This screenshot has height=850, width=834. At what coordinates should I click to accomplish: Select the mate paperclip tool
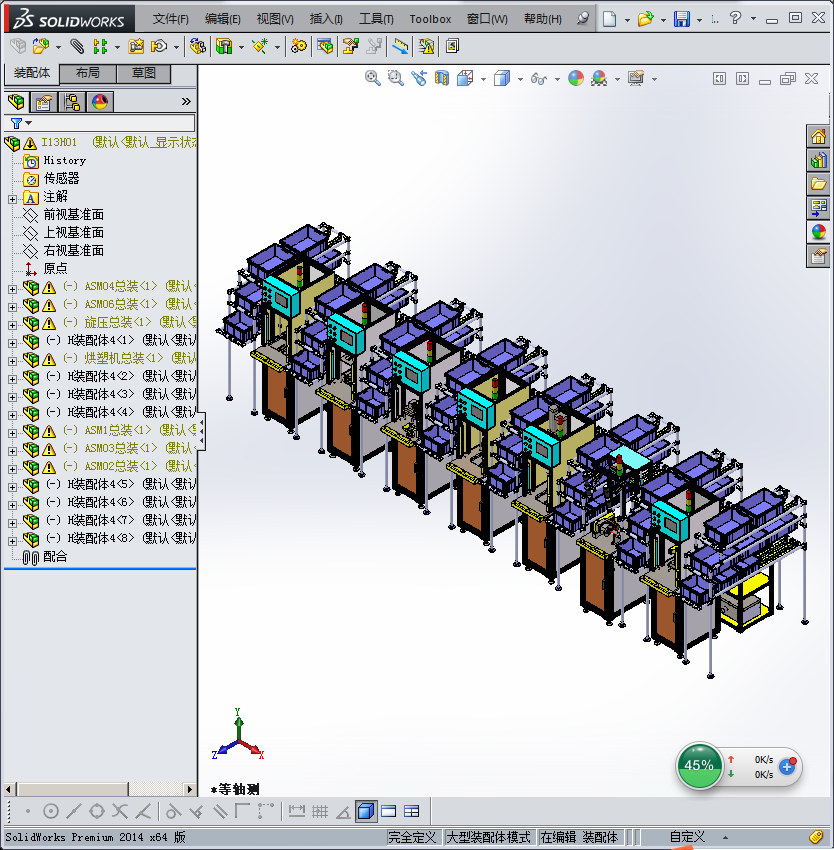pyautogui.click(x=77, y=47)
